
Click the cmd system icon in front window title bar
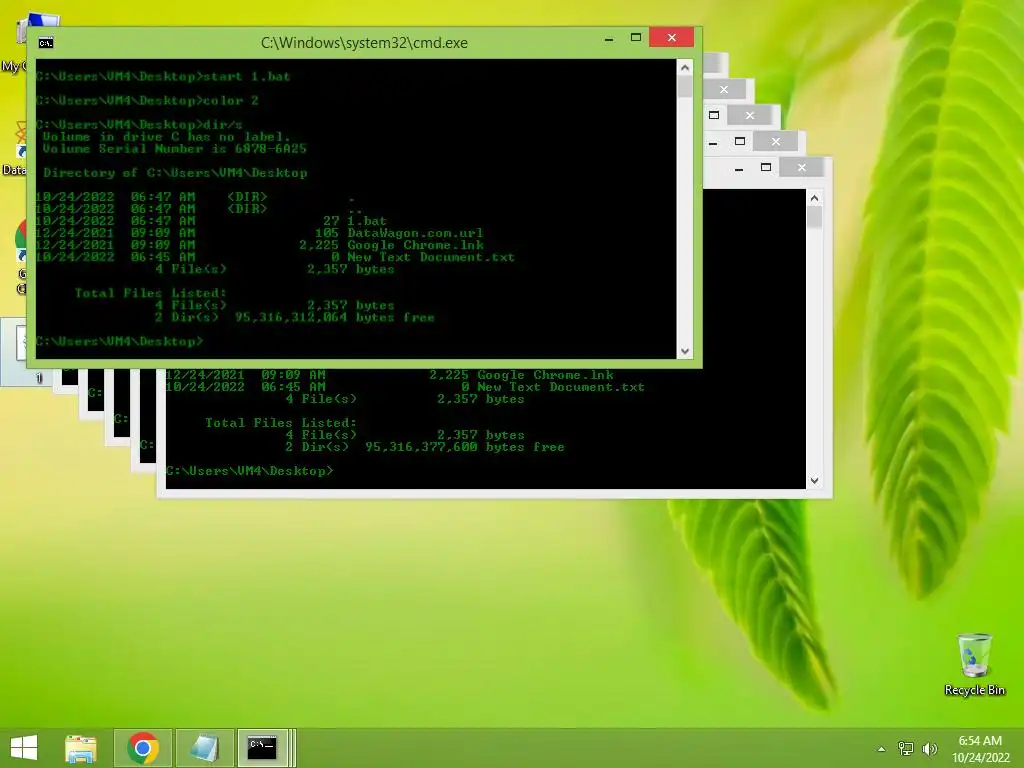pyautogui.click(x=46, y=43)
